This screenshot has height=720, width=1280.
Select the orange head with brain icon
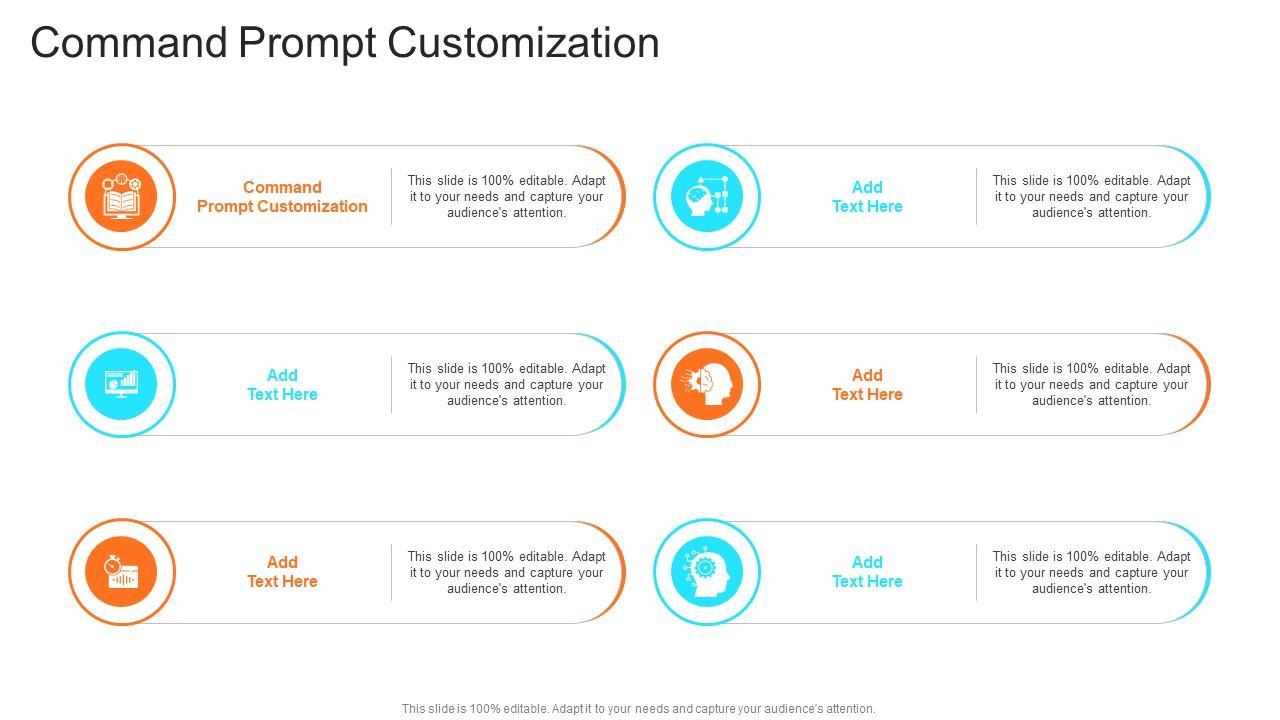707,384
